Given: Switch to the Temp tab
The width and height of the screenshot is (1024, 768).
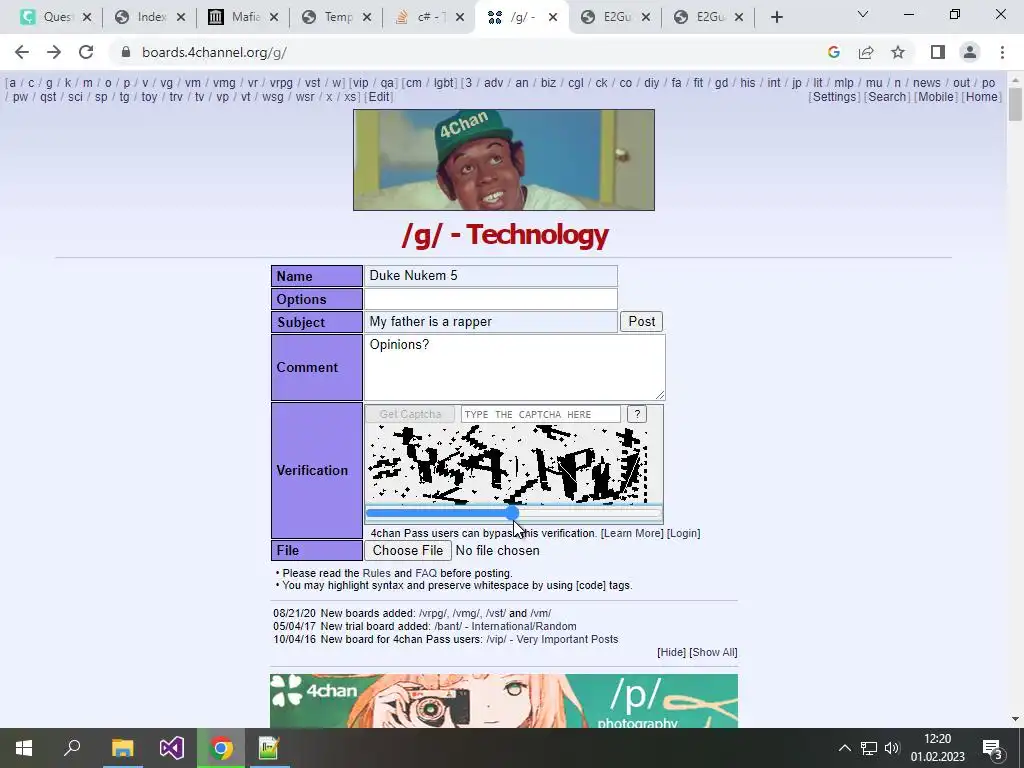Looking at the screenshot, I should [336, 17].
